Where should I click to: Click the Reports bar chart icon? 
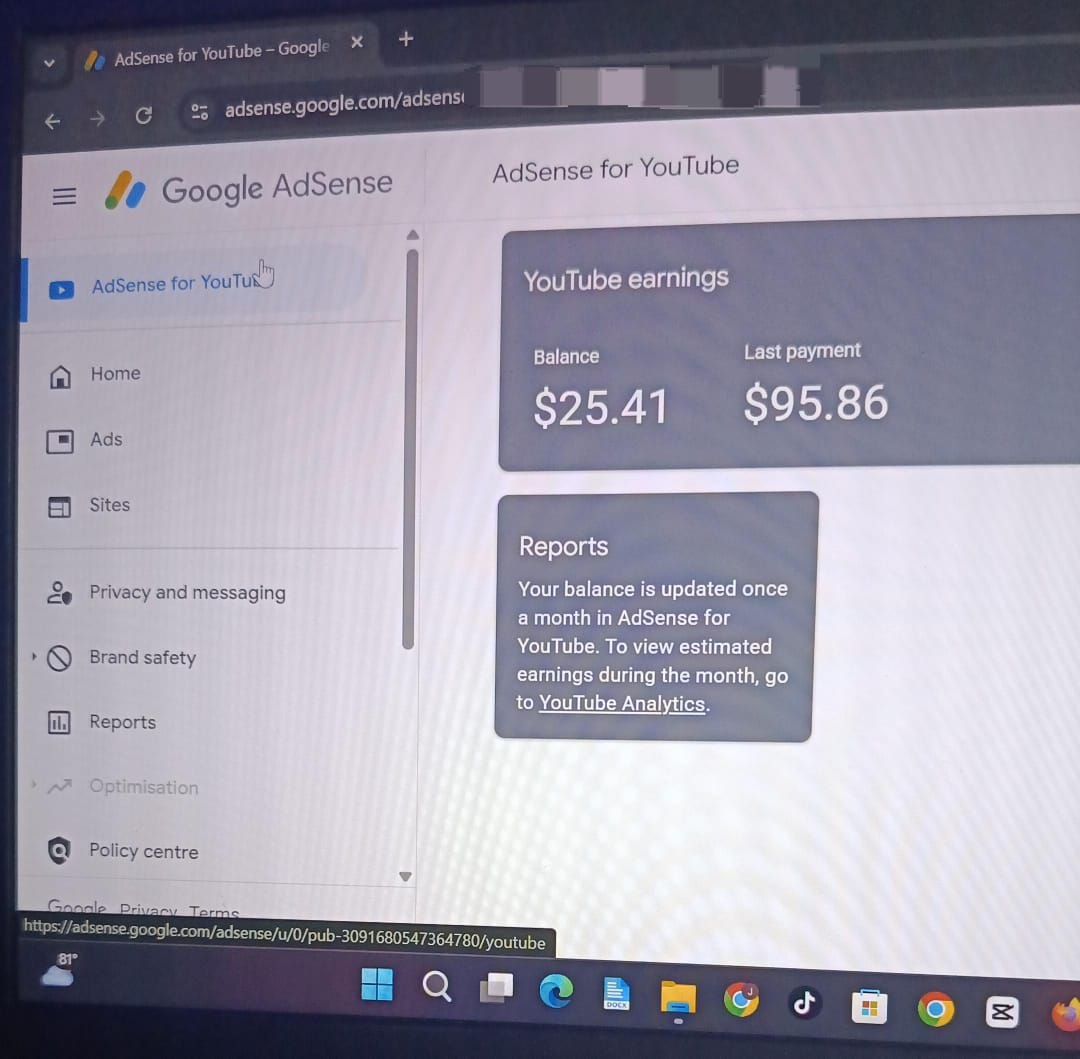pyautogui.click(x=59, y=723)
